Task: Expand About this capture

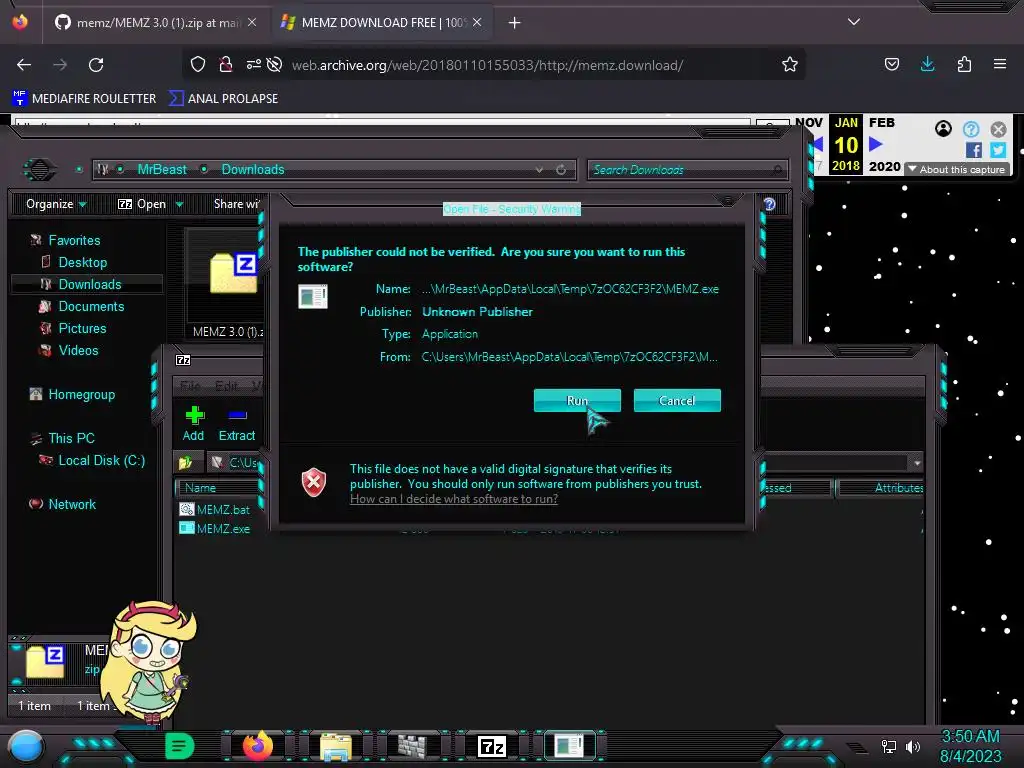Action: coord(957,169)
